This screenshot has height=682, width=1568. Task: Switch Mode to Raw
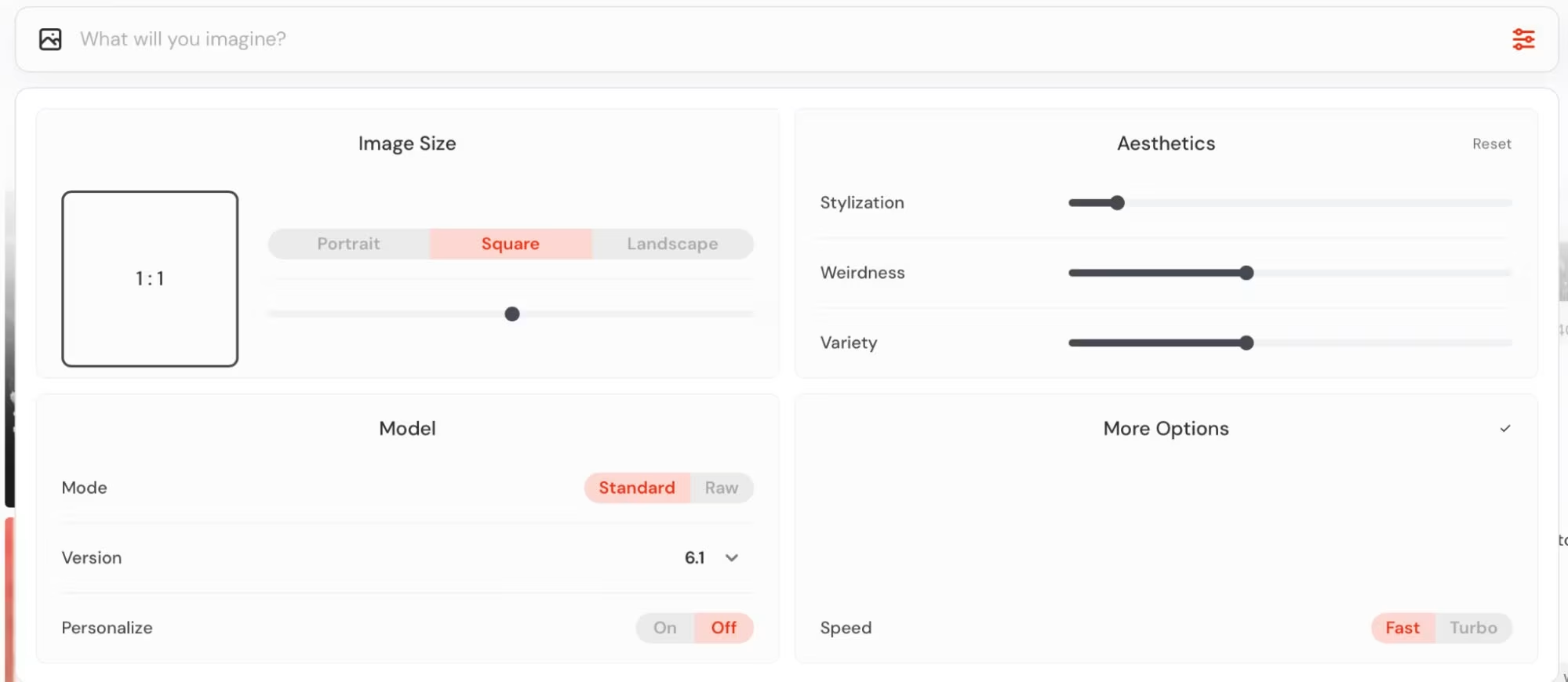point(720,488)
